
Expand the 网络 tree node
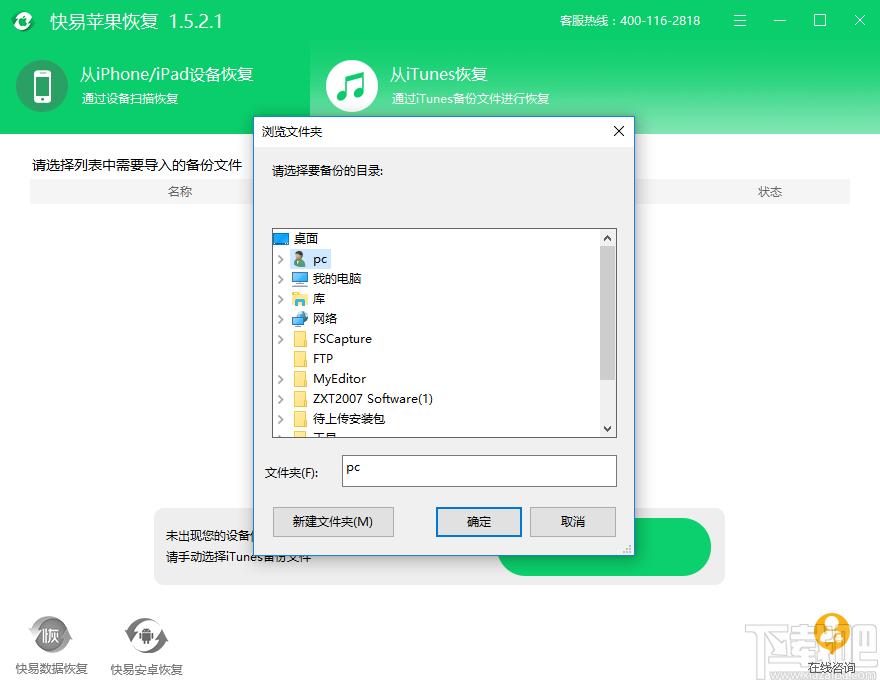tap(281, 319)
